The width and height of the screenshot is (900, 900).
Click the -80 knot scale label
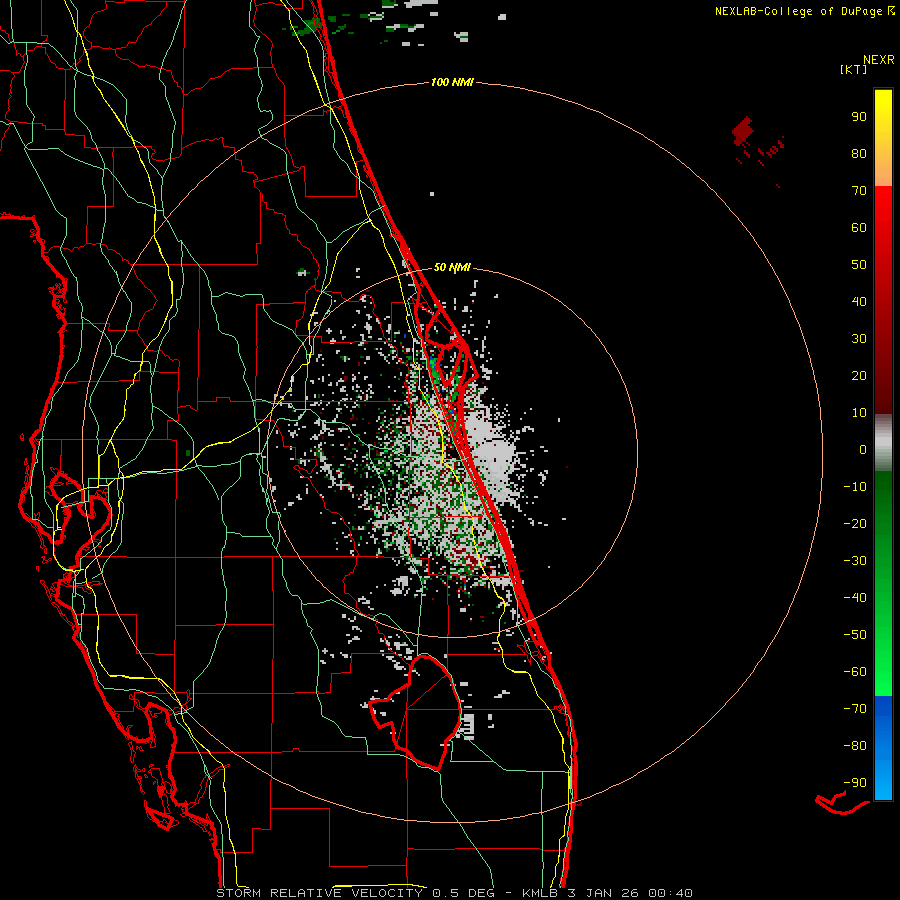point(855,746)
